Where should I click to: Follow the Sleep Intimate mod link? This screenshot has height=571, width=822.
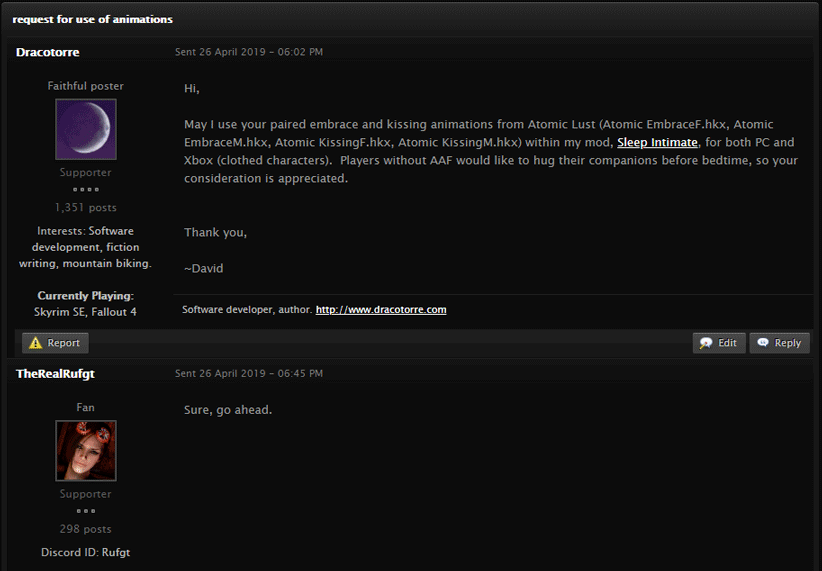click(657, 142)
